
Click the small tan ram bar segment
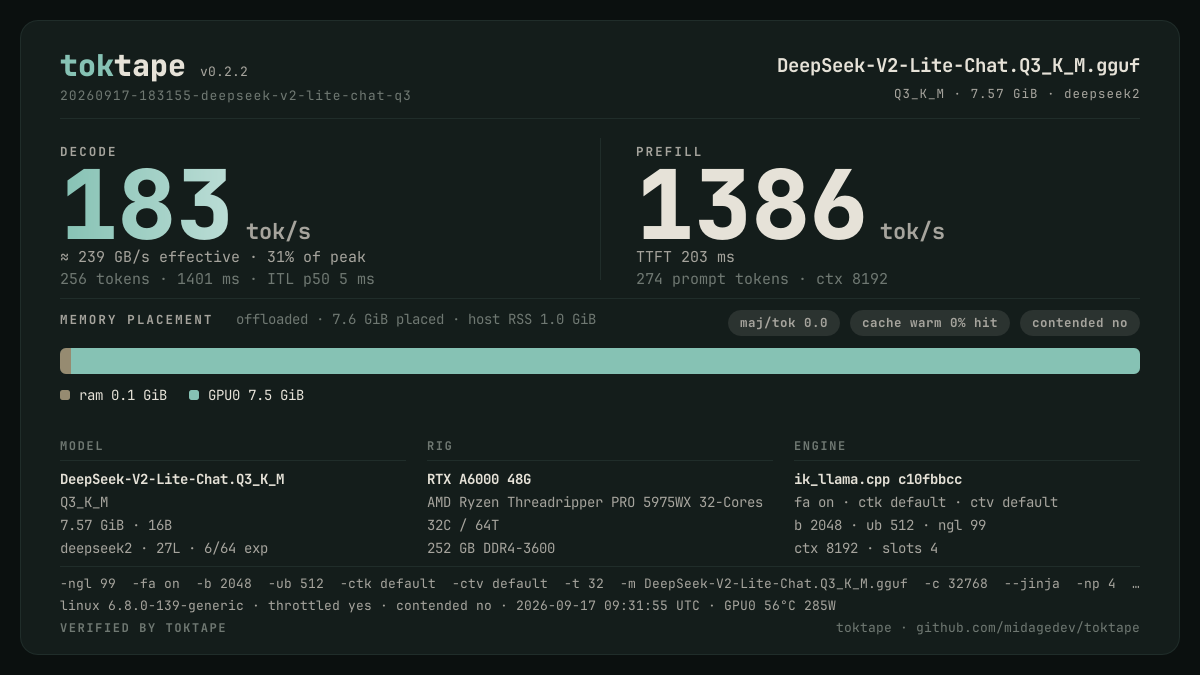65,361
